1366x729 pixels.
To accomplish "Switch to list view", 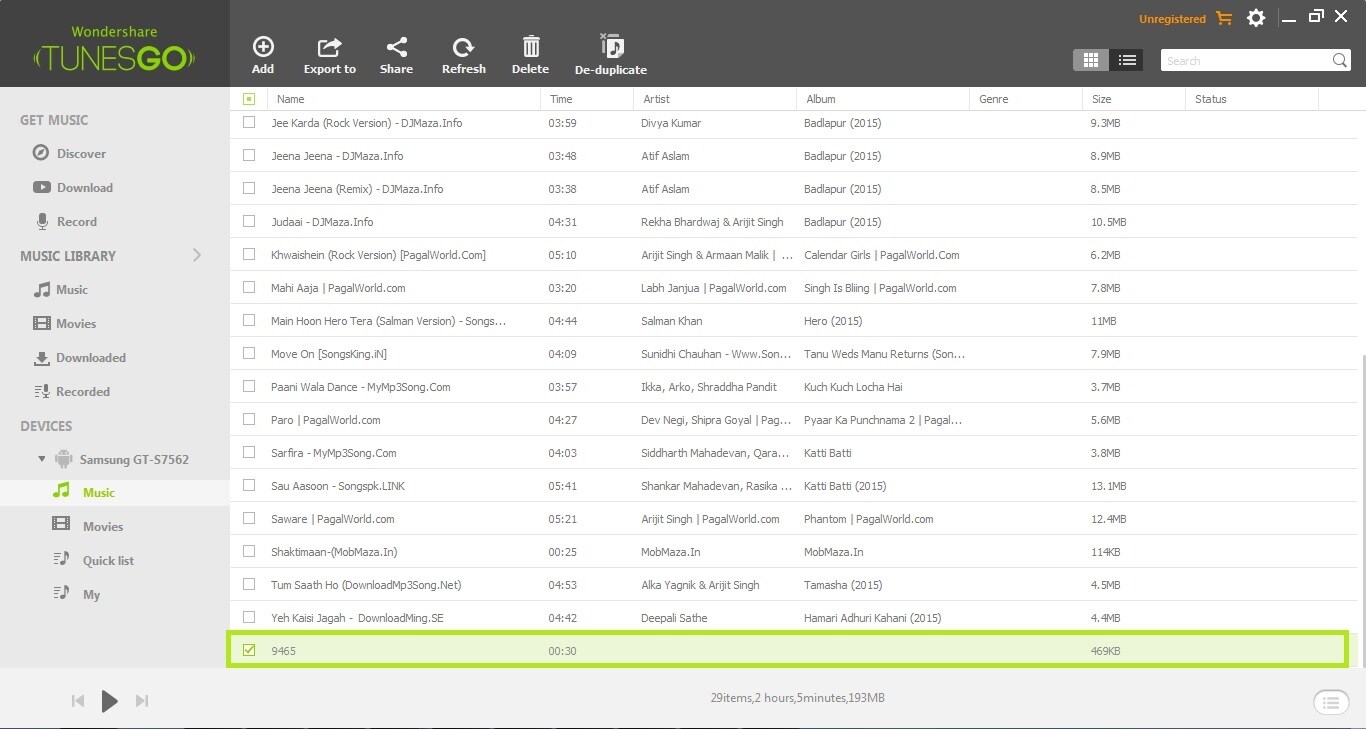I will [1127, 60].
